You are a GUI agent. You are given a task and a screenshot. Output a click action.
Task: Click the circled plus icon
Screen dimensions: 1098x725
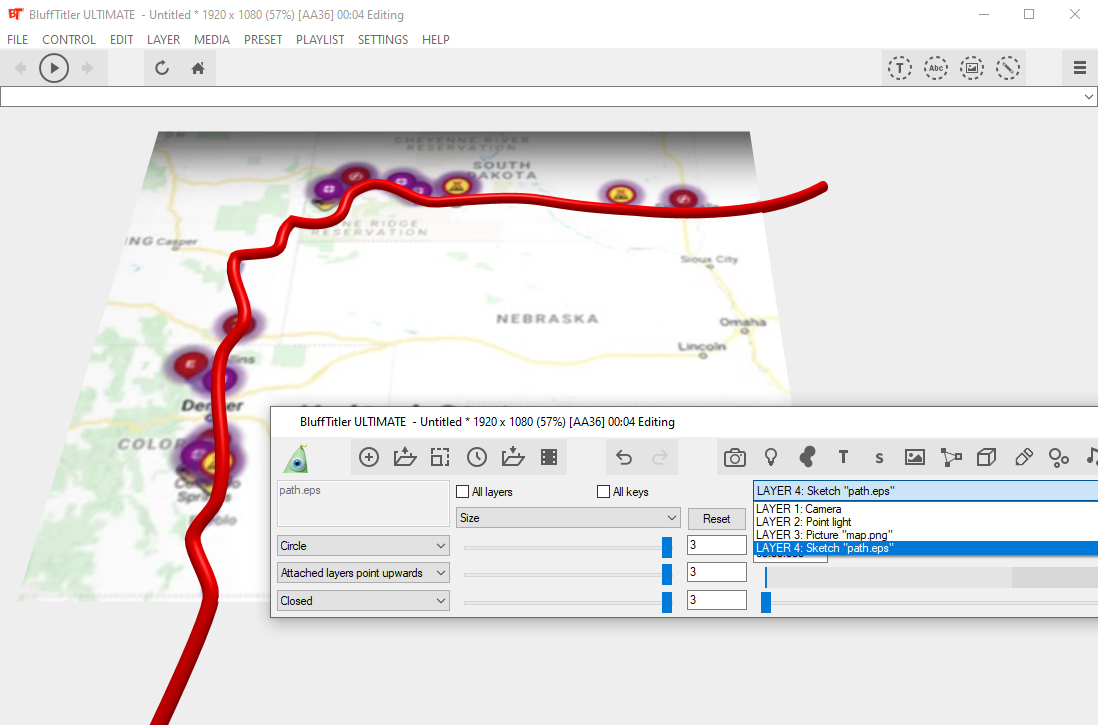tap(369, 457)
